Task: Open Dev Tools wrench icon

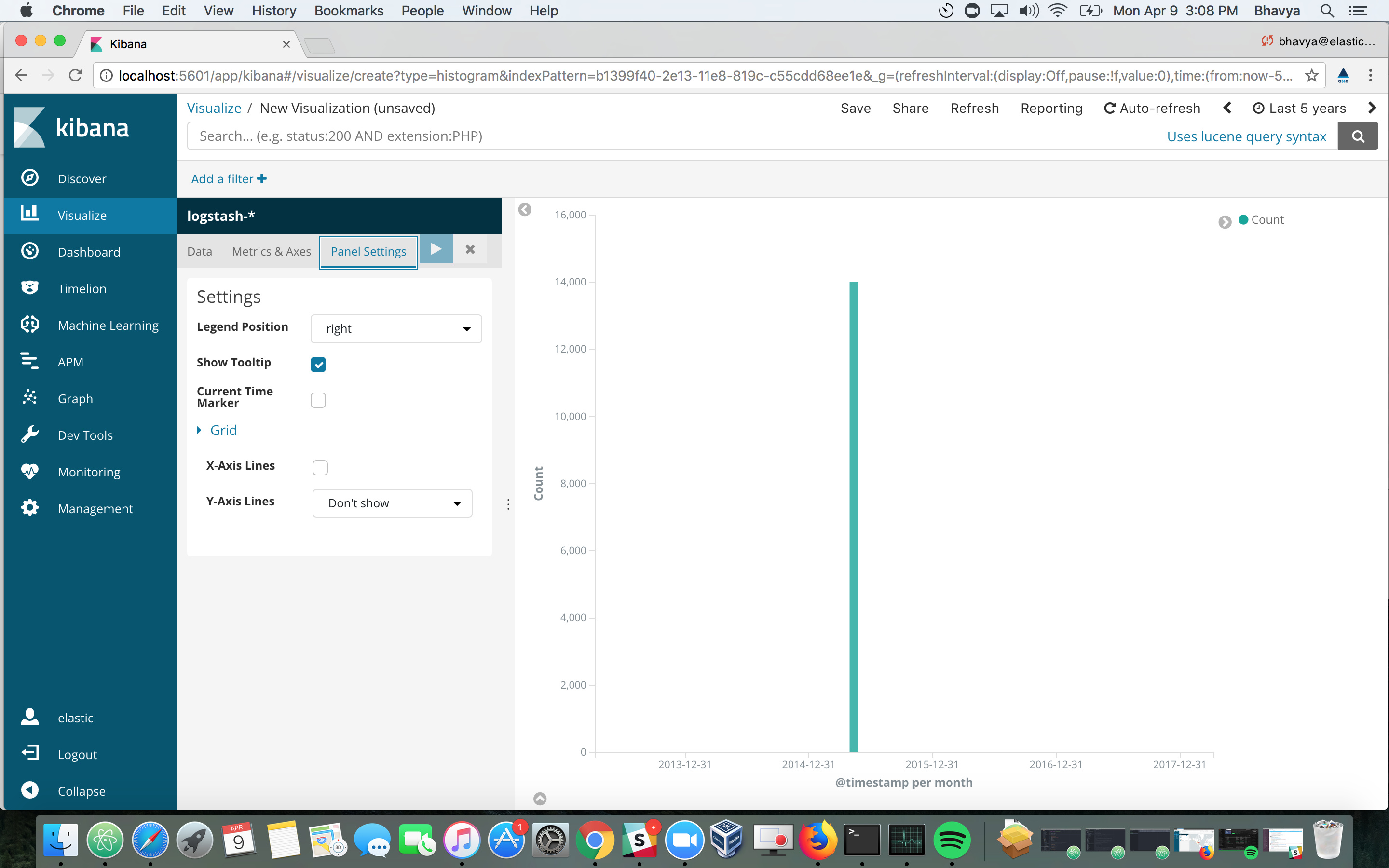Action: pyautogui.click(x=30, y=434)
